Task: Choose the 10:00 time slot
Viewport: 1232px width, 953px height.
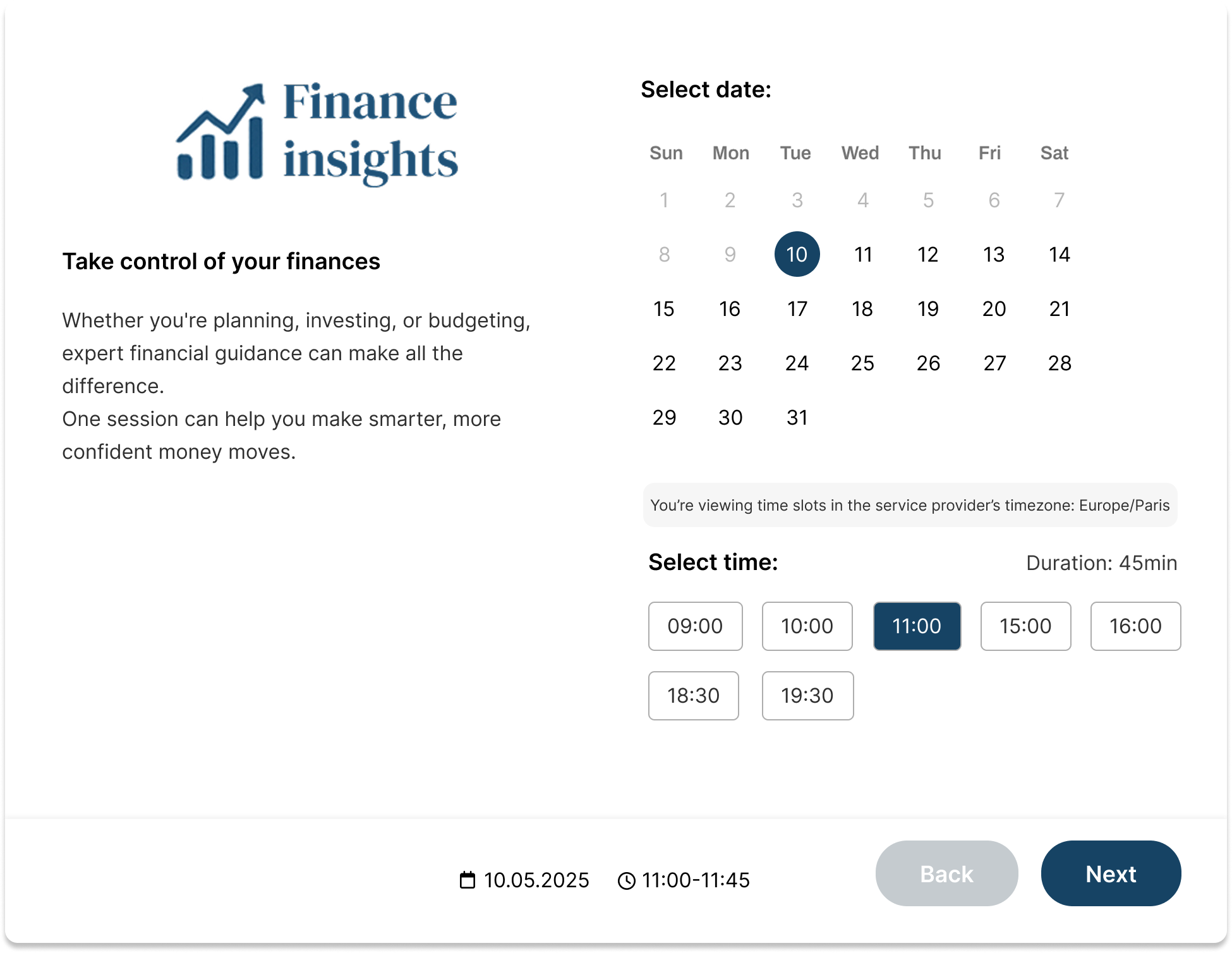Action: [x=807, y=626]
